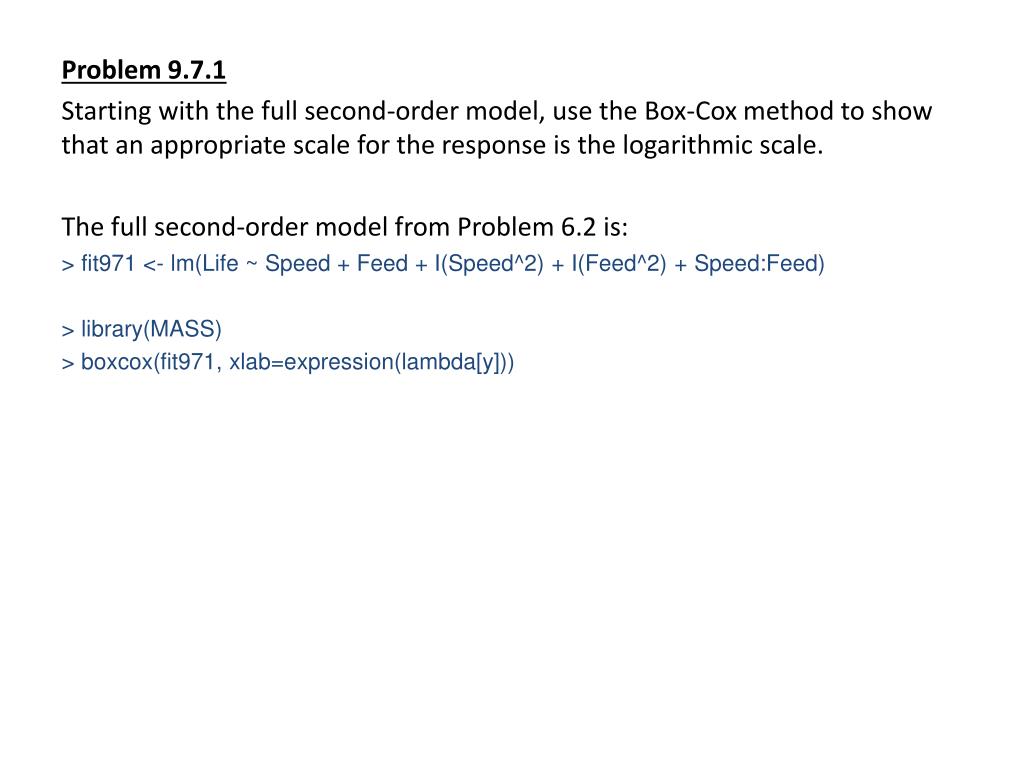Click the prompt symbol before boxcox
Viewport: 1024px width, 768px height.
[68, 364]
